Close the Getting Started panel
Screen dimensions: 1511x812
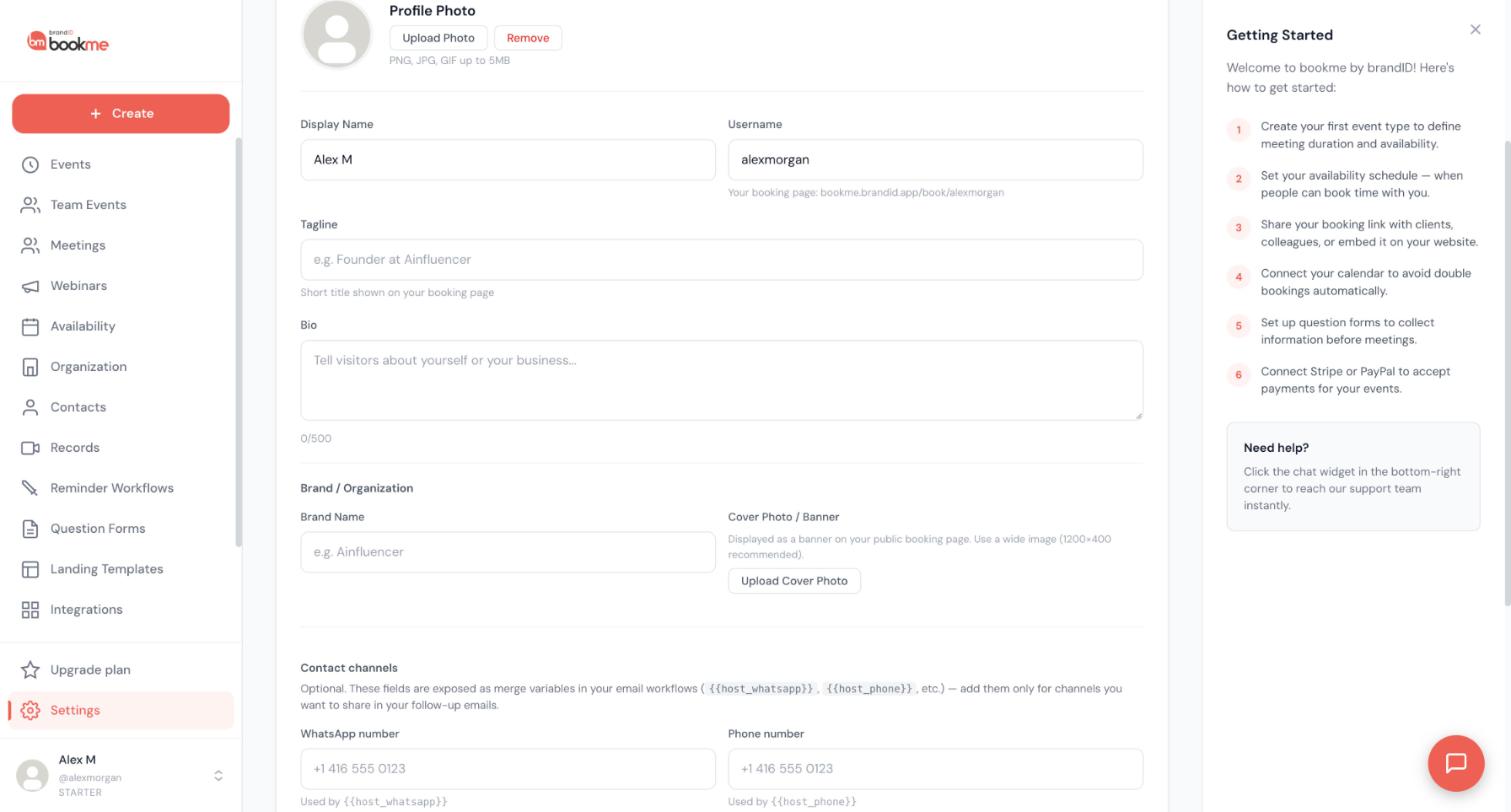1475,29
